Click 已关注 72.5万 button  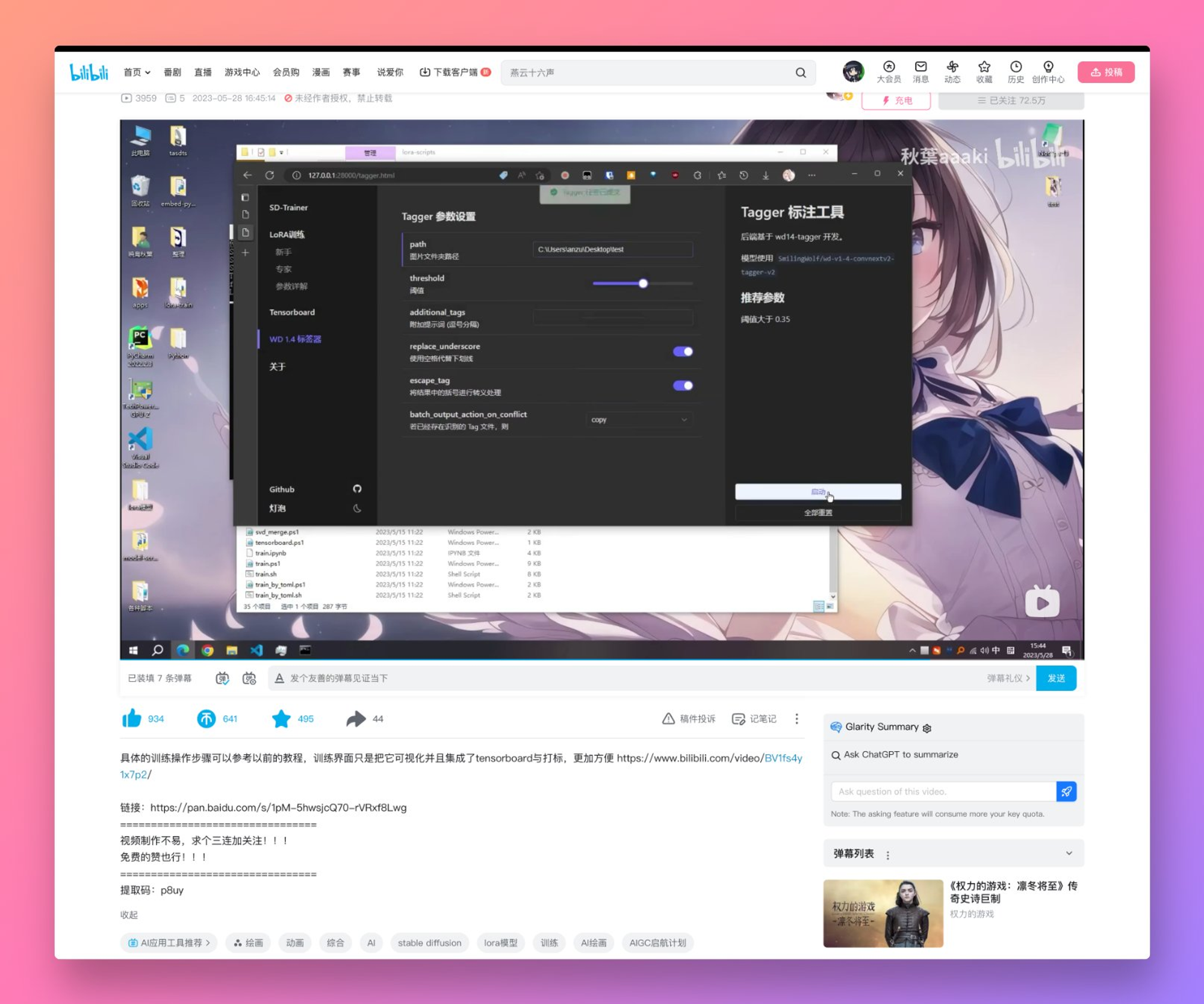pyautogui.click(x=1011, y=101)
